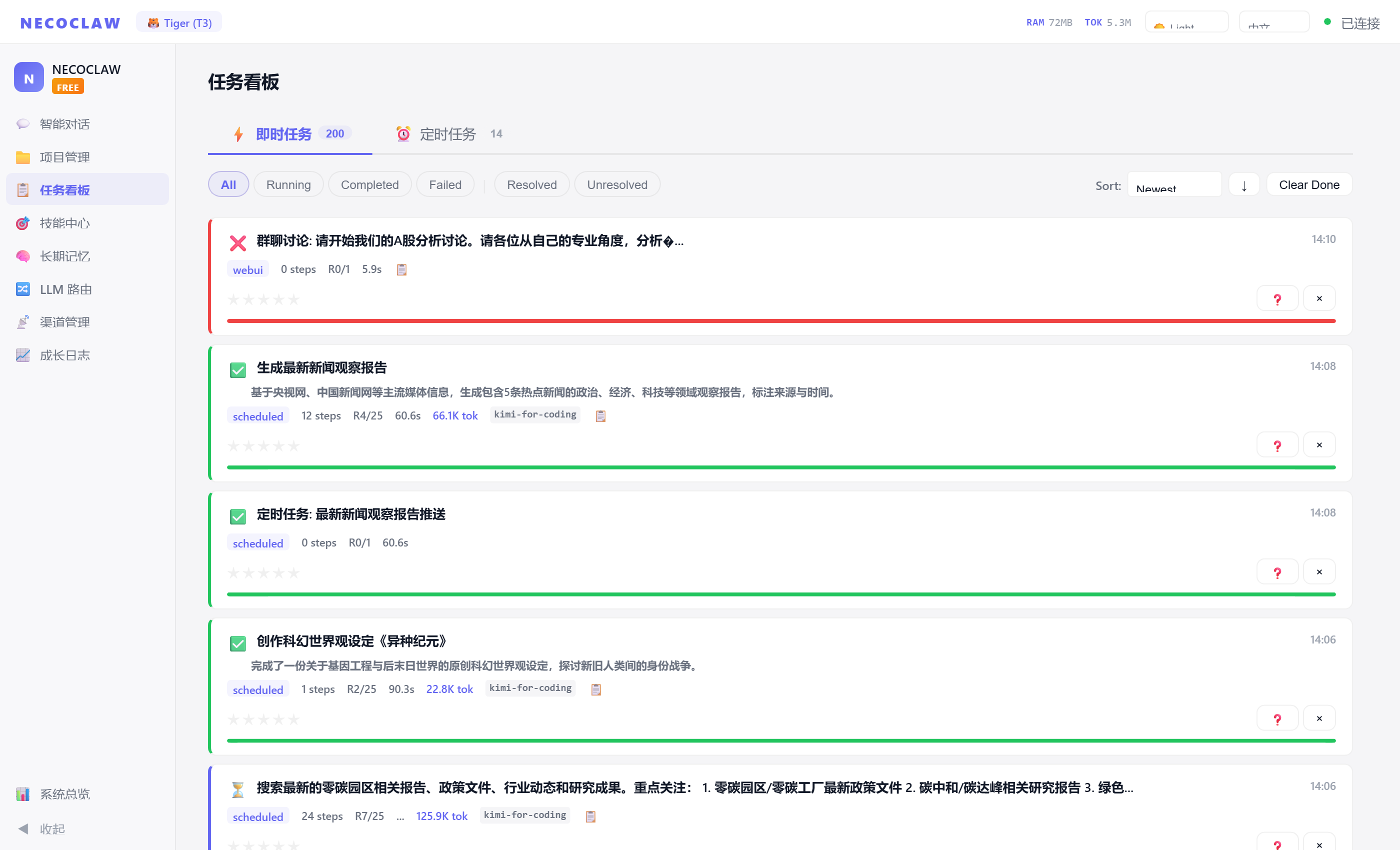This screenshot has height=850, width=1400.
Task: Click 66.1K tok link on news report task
Action: click(x=454, y=416)
